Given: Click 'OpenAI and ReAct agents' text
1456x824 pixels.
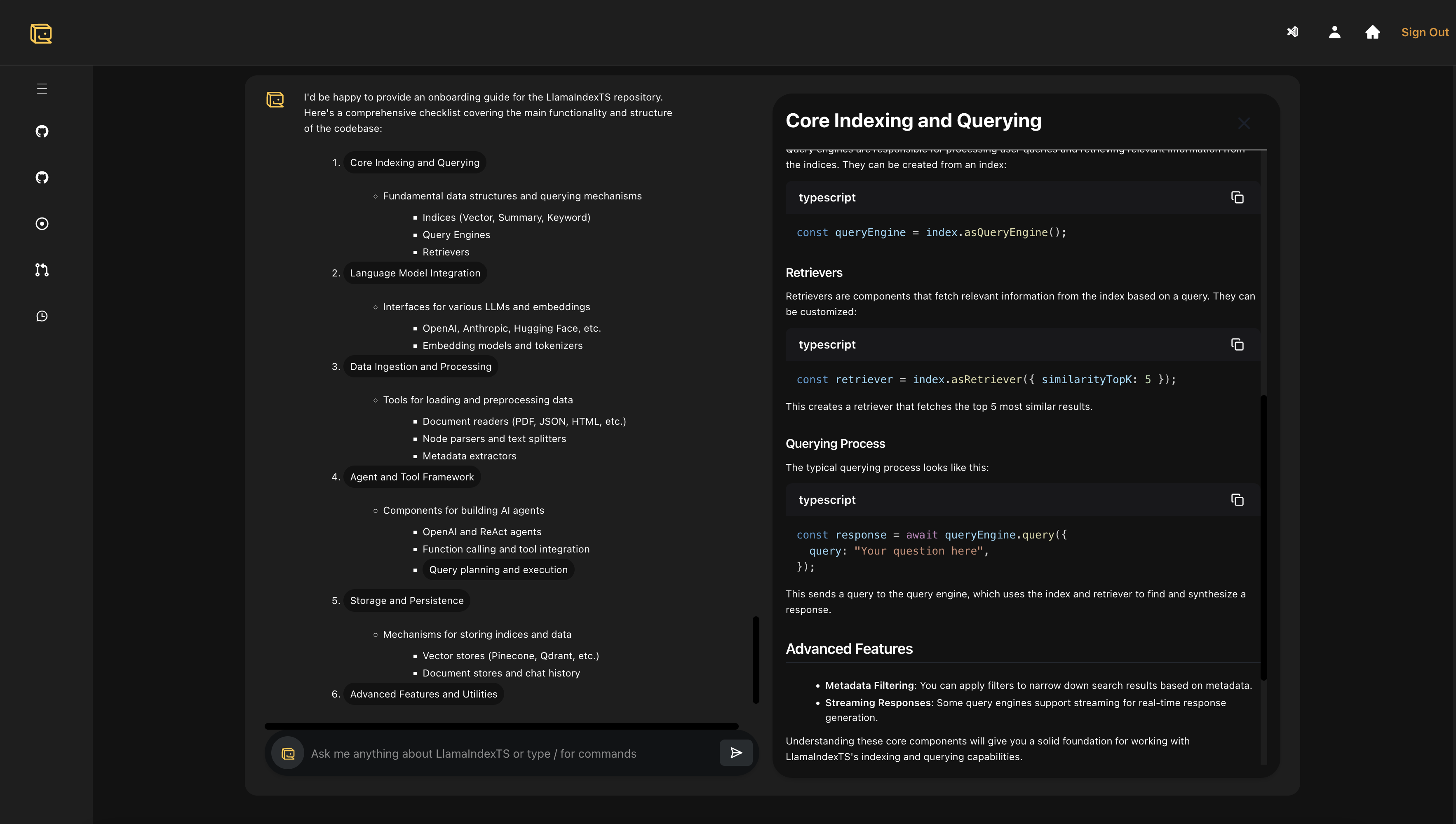Looking at the screenshot, I should (482, 532).
